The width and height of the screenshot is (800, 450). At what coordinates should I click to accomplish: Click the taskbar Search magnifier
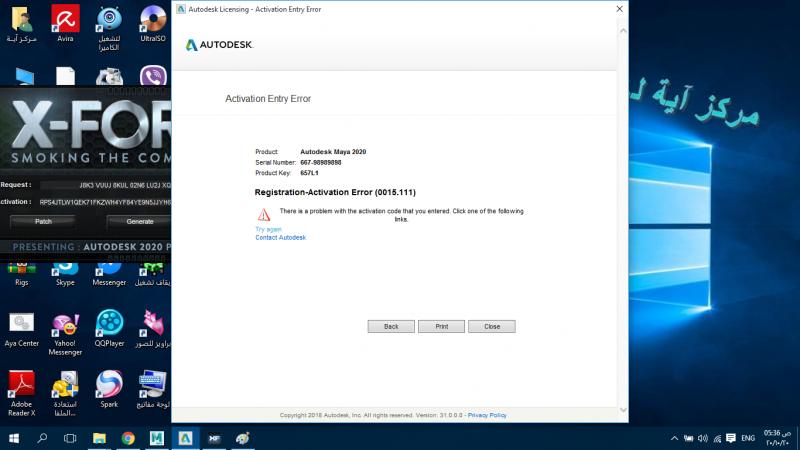(42, 438)
